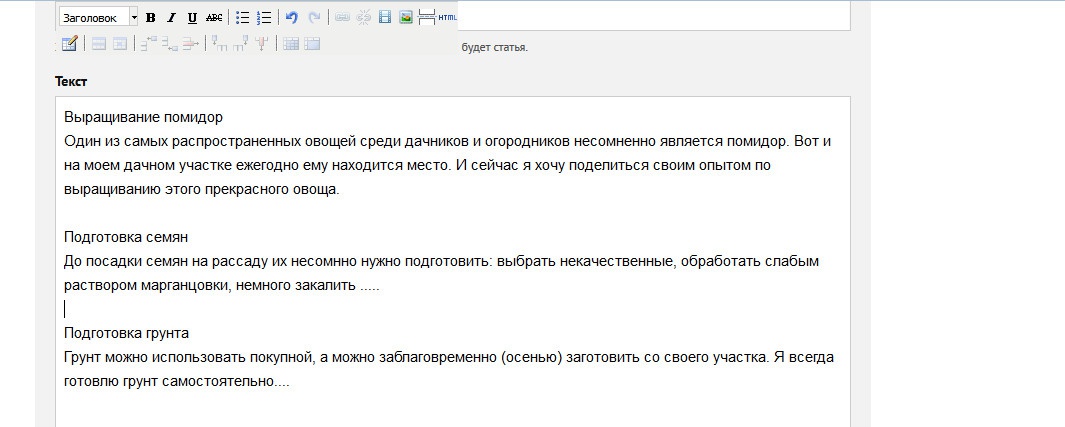The width and height of the screenshot is (1065, 427).
Task: Insert a numbered list
Action: tap(264, 18)
